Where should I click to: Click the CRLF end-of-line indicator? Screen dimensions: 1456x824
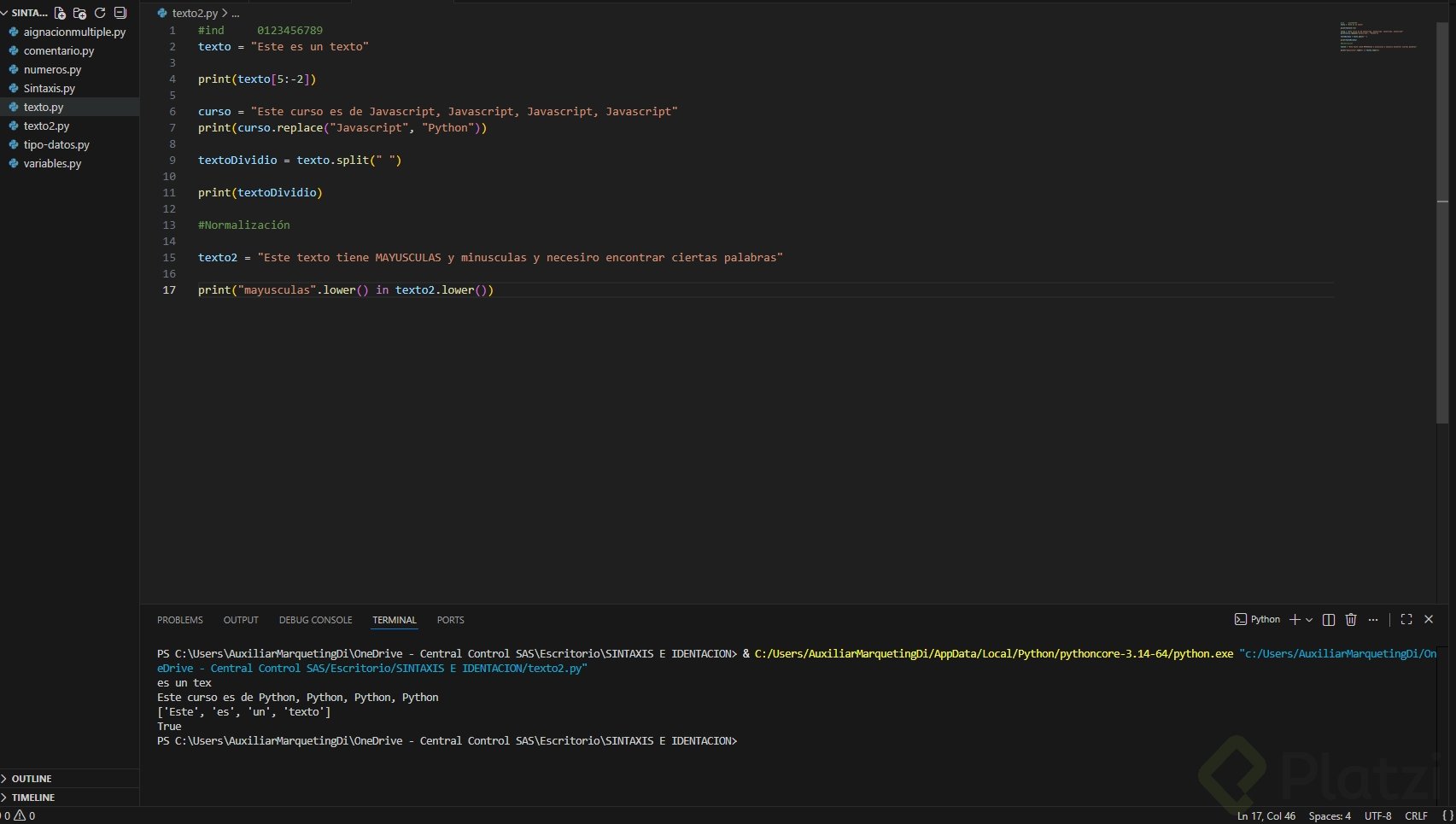pyautogui.click(x=1416, y=816)
